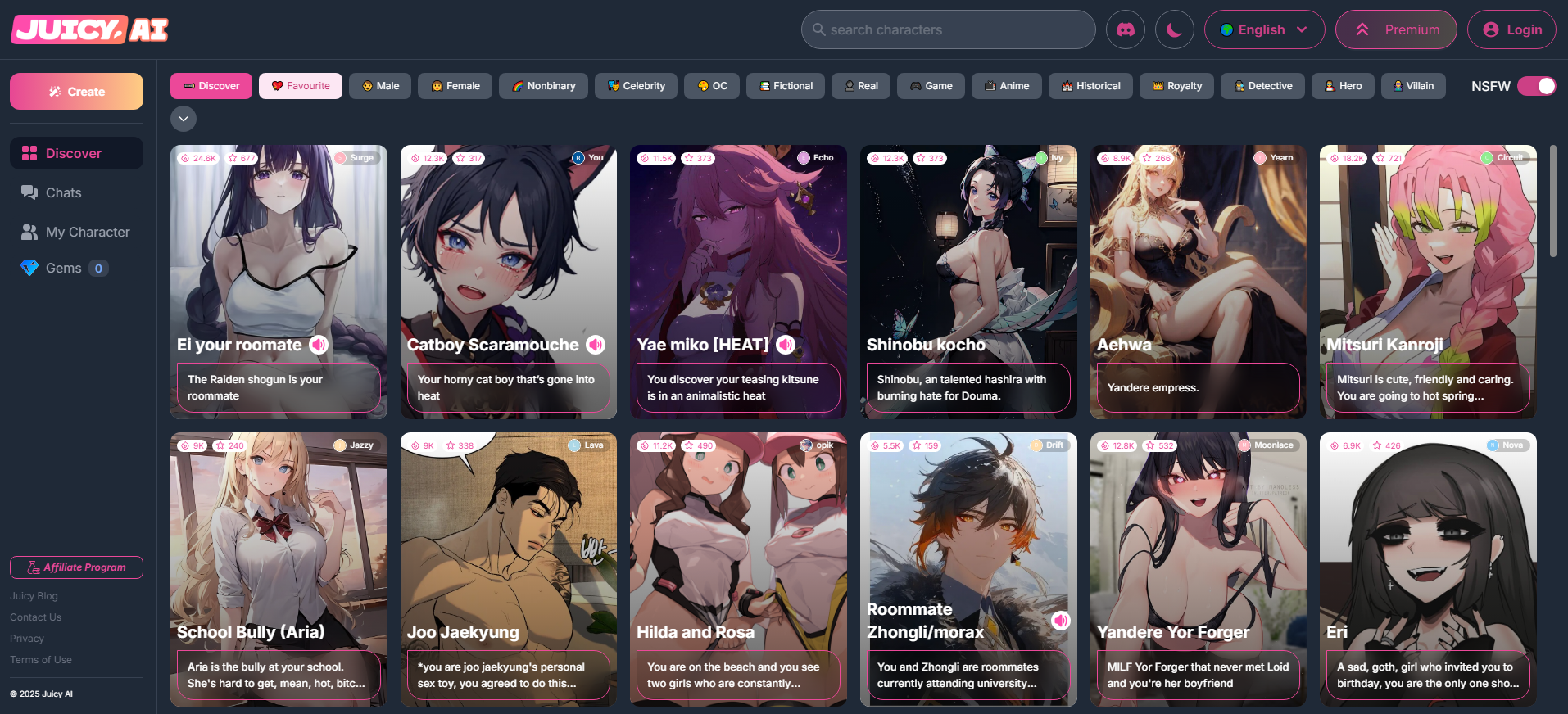The image size is (1568, 714).
Task: Open the Affiliate Program link
Action: [x=76, y=567]
